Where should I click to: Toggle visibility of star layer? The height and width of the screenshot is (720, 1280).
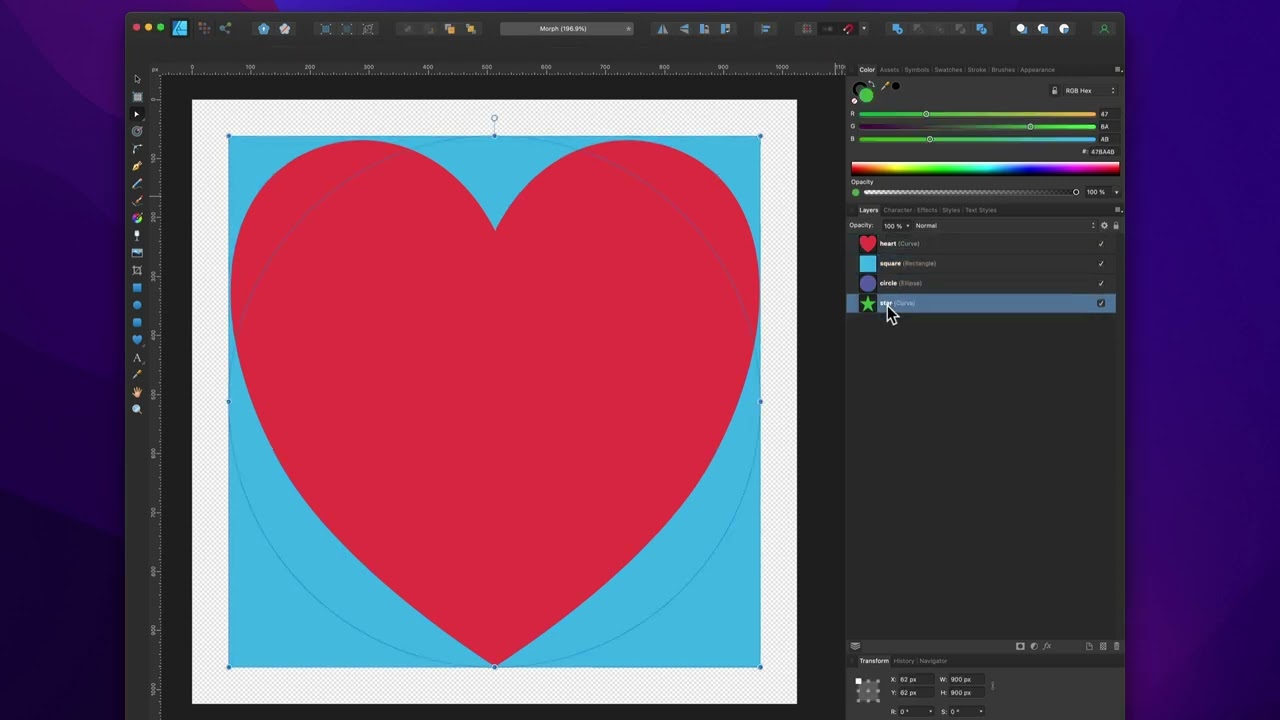click(1101, 303)
